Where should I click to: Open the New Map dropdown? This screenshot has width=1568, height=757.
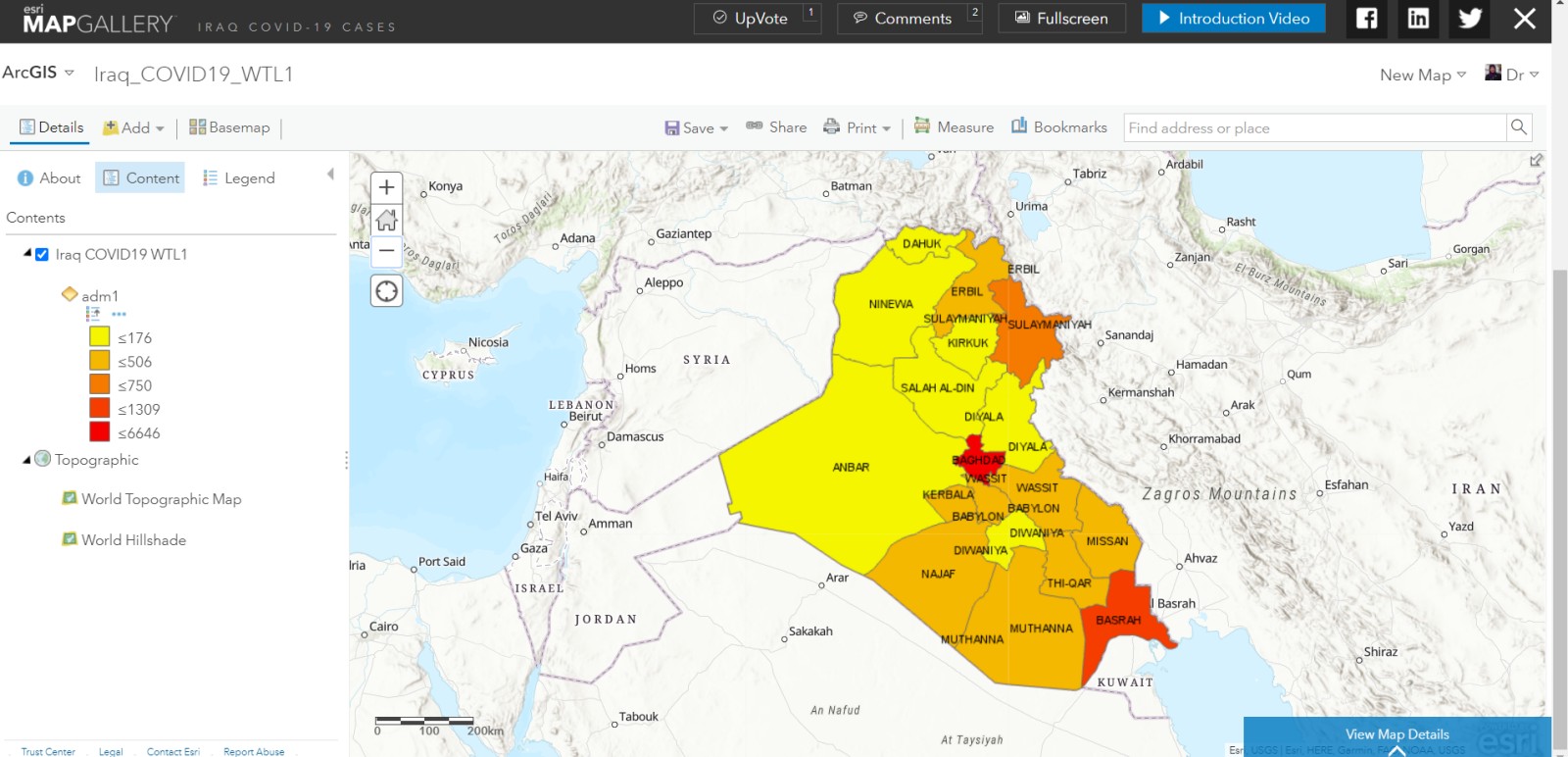(1423, 75)
